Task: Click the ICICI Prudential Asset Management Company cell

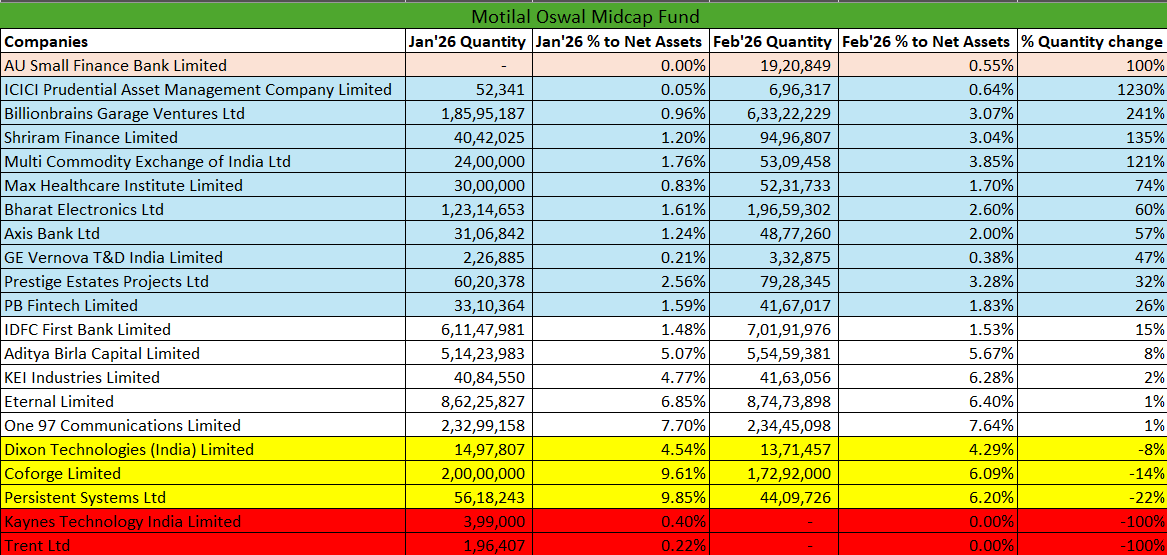Action: point(202,89)
